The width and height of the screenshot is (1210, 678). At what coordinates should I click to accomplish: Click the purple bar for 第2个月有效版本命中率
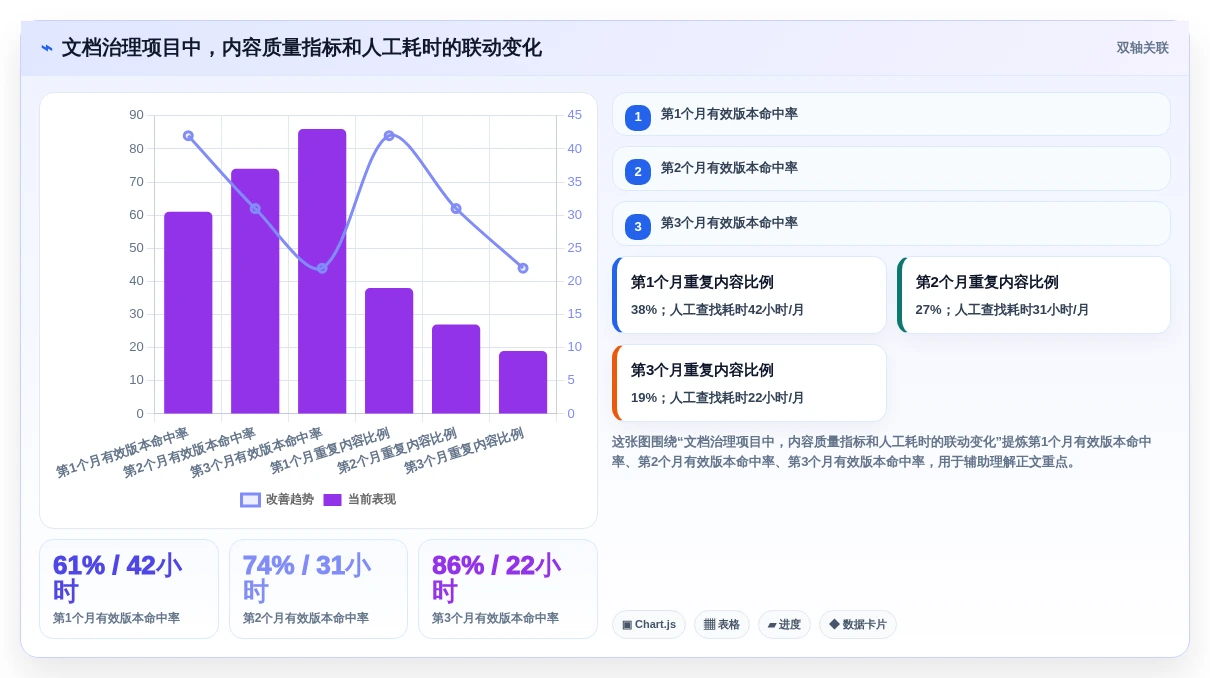(255, 291)
